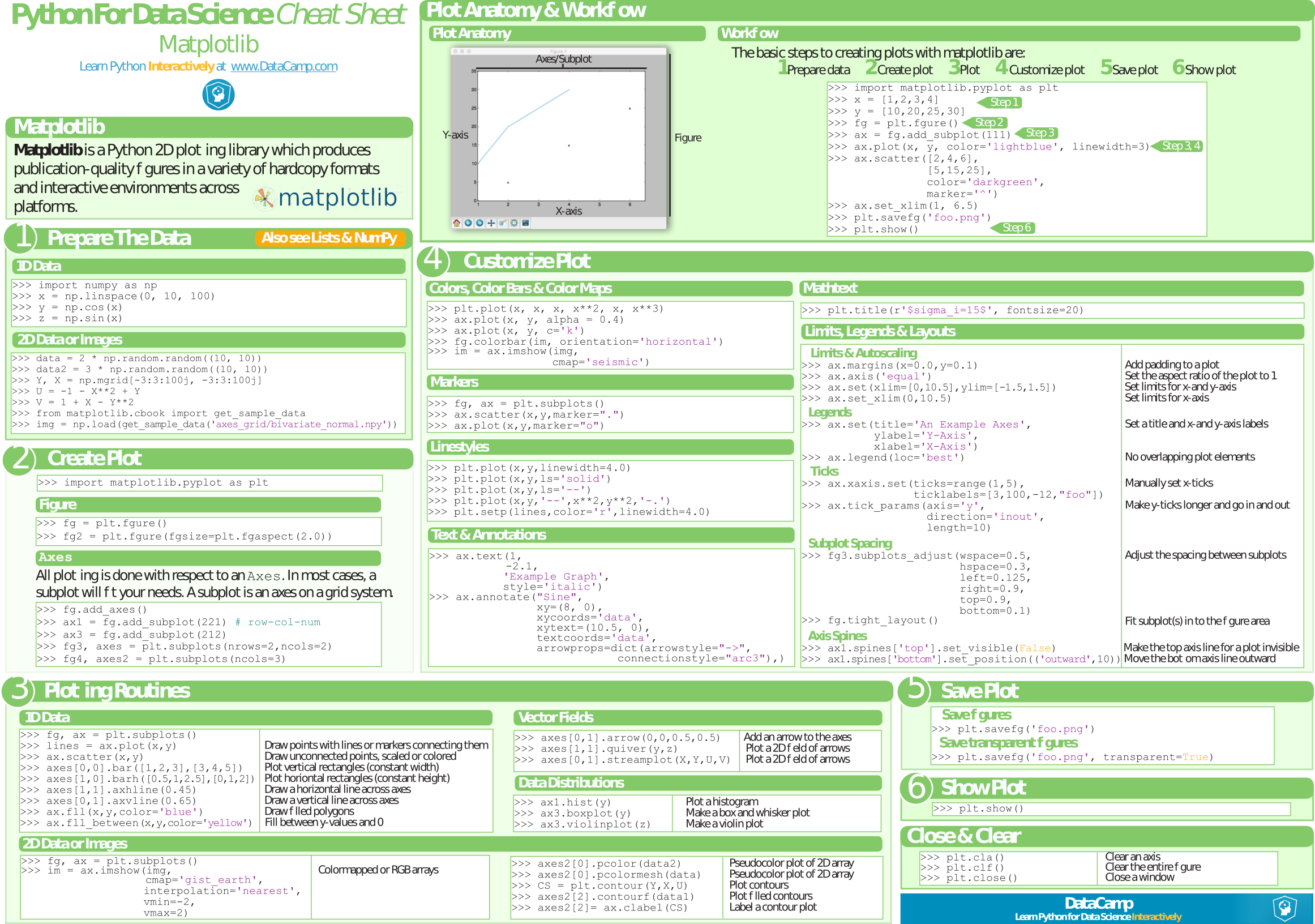1315x924 pixels.
Task: Click the 'z = np.sin(x)' code line
Action: tap(67, 319)
